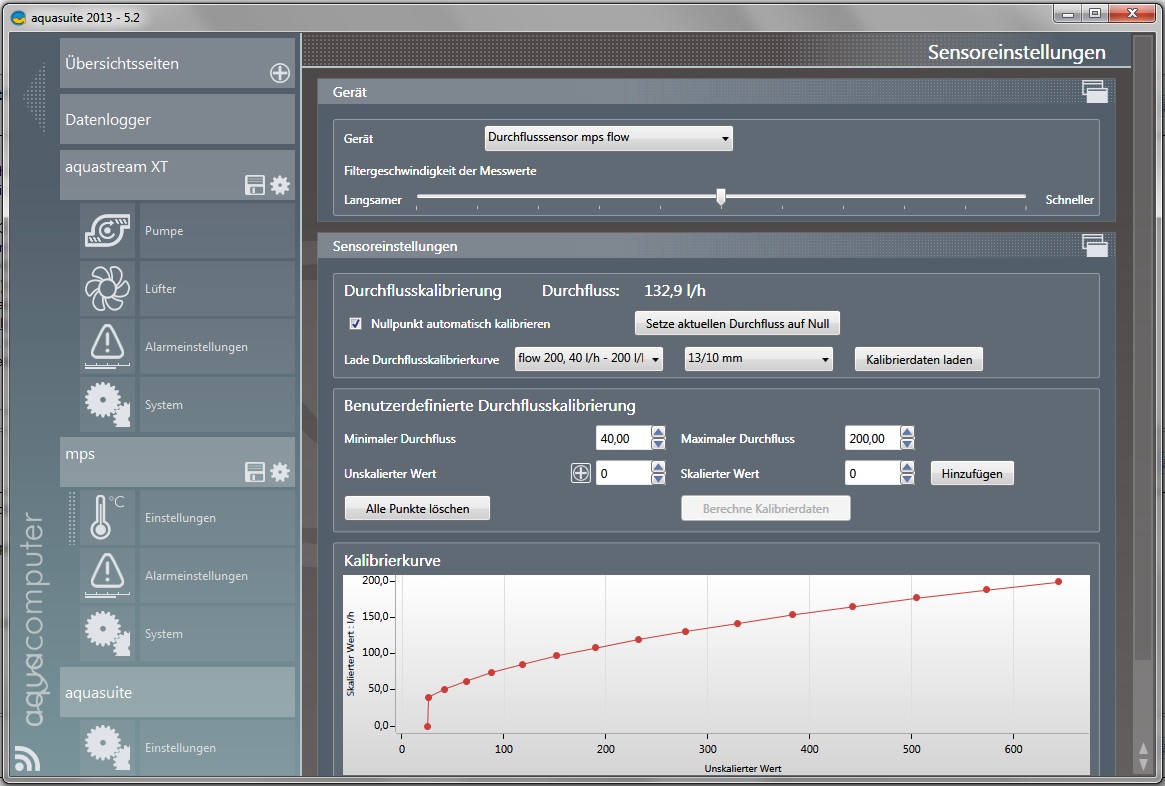Click the Pumpe fan-pump icon
1165x786 pixels.
tap(107, 231)
